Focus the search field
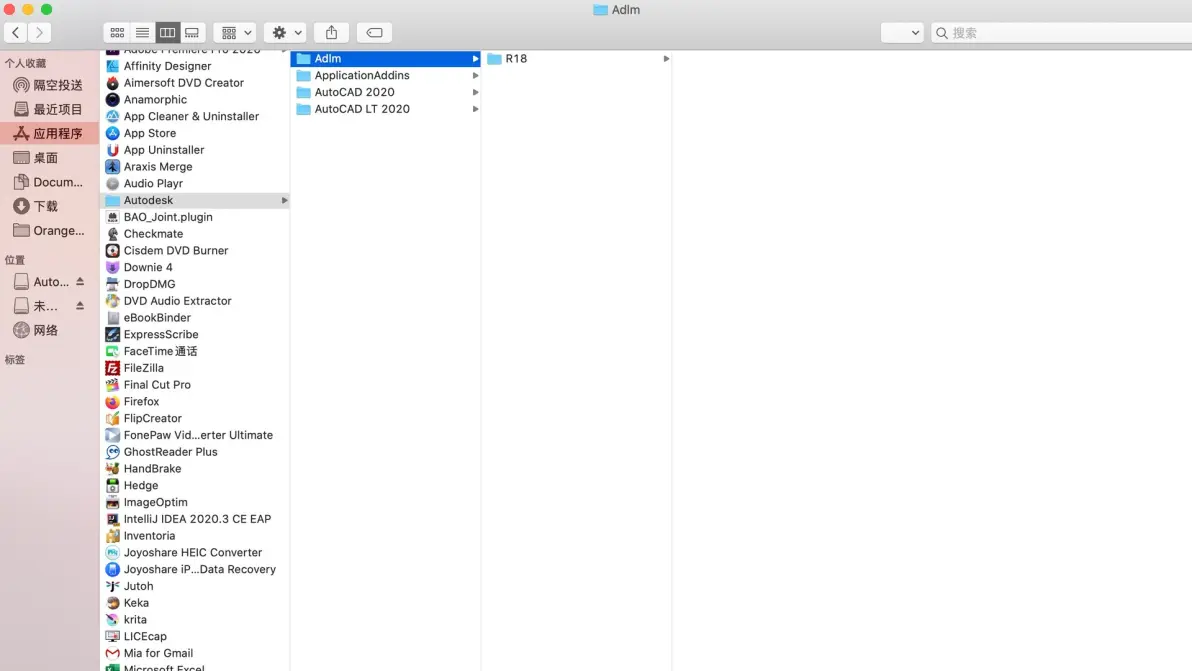Image resolution: width=1192 pixels, height=671 pixels. click(x=1061, y=33)
